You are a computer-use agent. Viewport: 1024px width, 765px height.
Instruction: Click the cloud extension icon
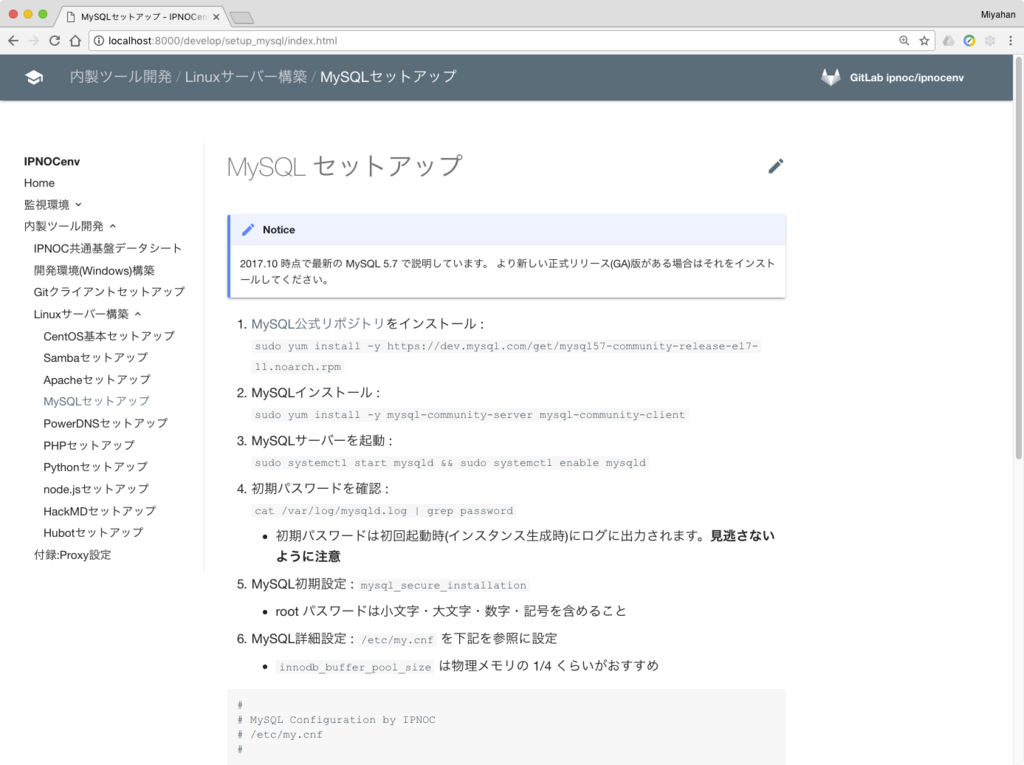point(948,41)
